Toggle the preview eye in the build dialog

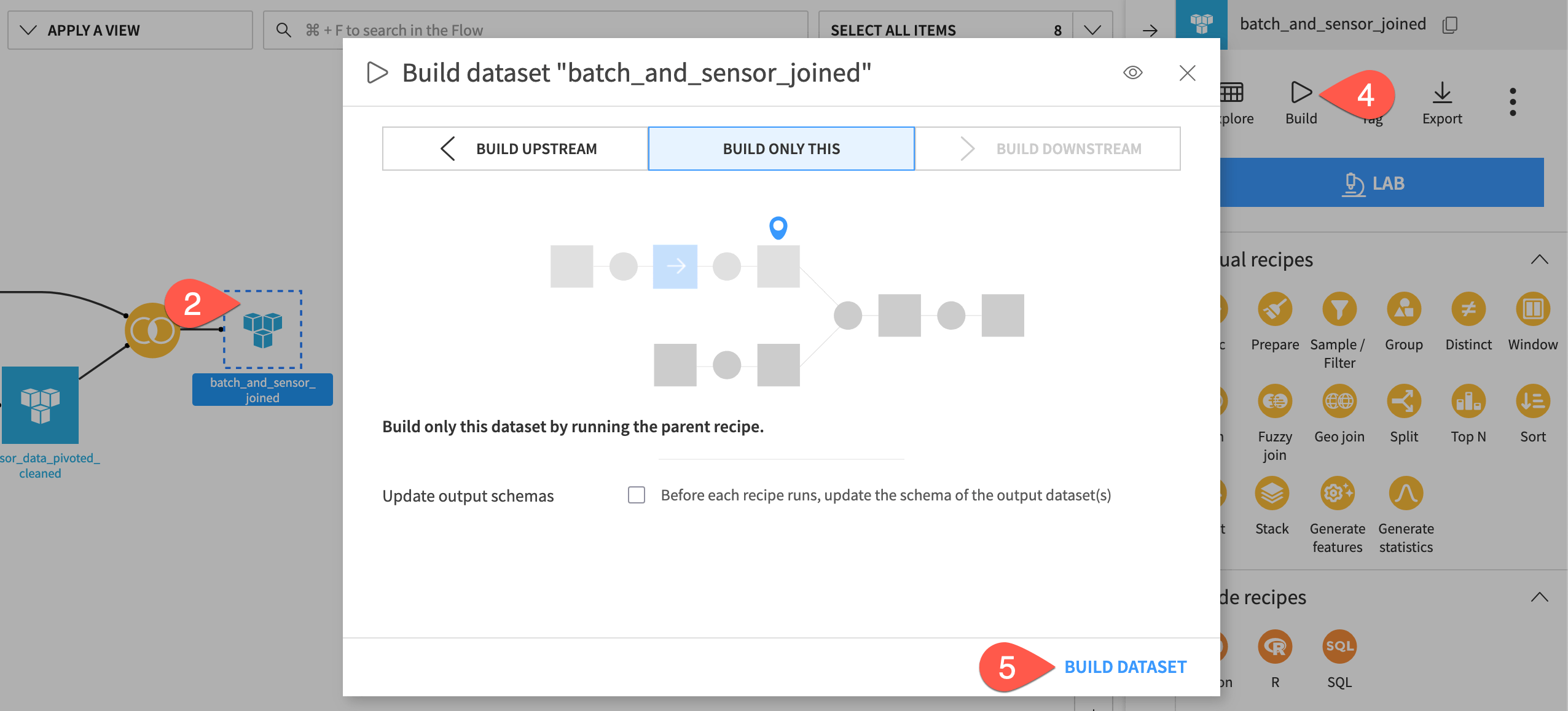point(1132,72)
